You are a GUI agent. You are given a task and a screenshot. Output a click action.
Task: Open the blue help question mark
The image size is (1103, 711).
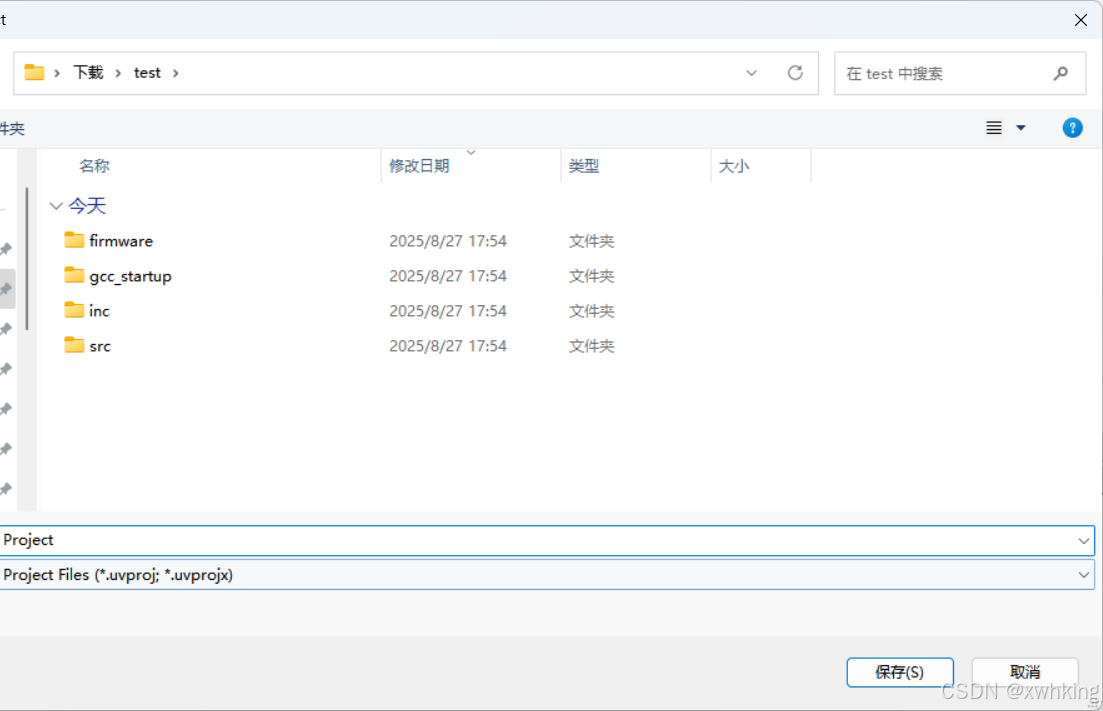point(1072,128)
